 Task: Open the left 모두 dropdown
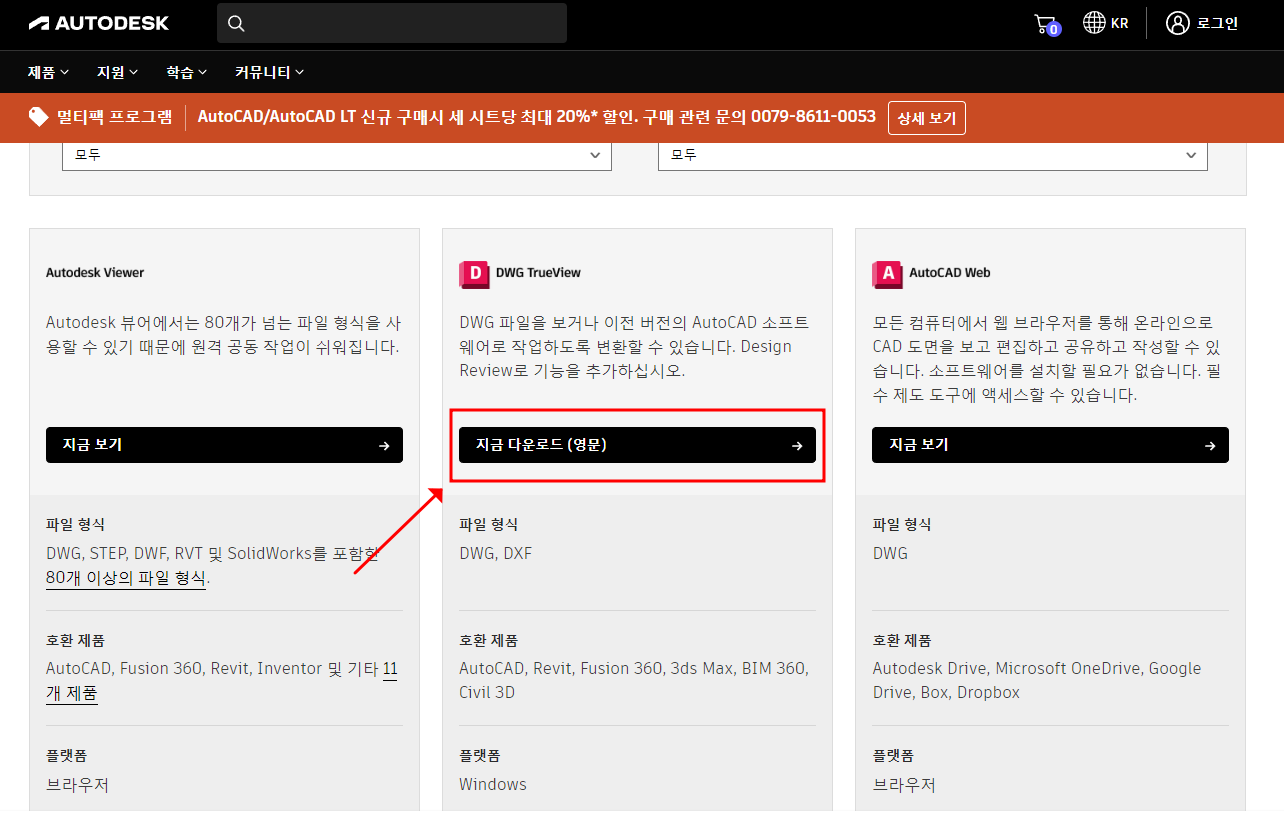pyautogui.click(x=337, y=155)
